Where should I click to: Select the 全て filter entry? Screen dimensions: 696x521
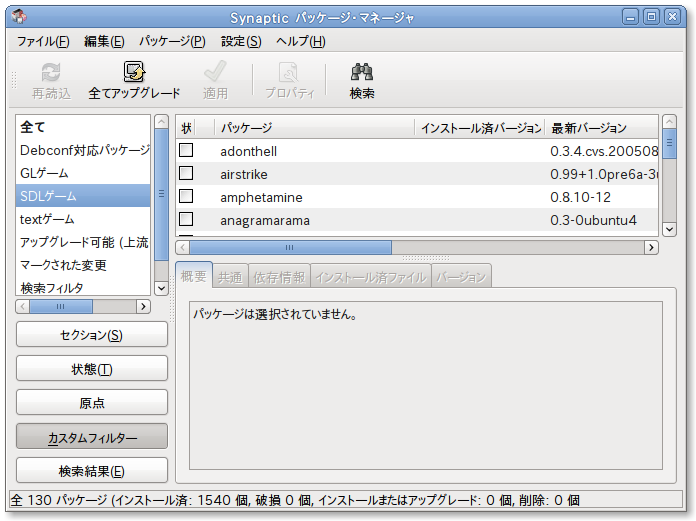(83, 127)
